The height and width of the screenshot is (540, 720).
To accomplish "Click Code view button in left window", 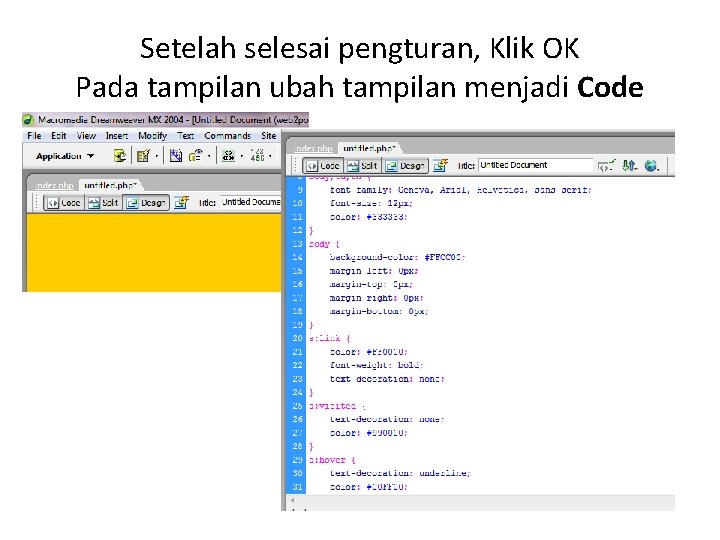I will pyautogui.click(x=64, y=202).
